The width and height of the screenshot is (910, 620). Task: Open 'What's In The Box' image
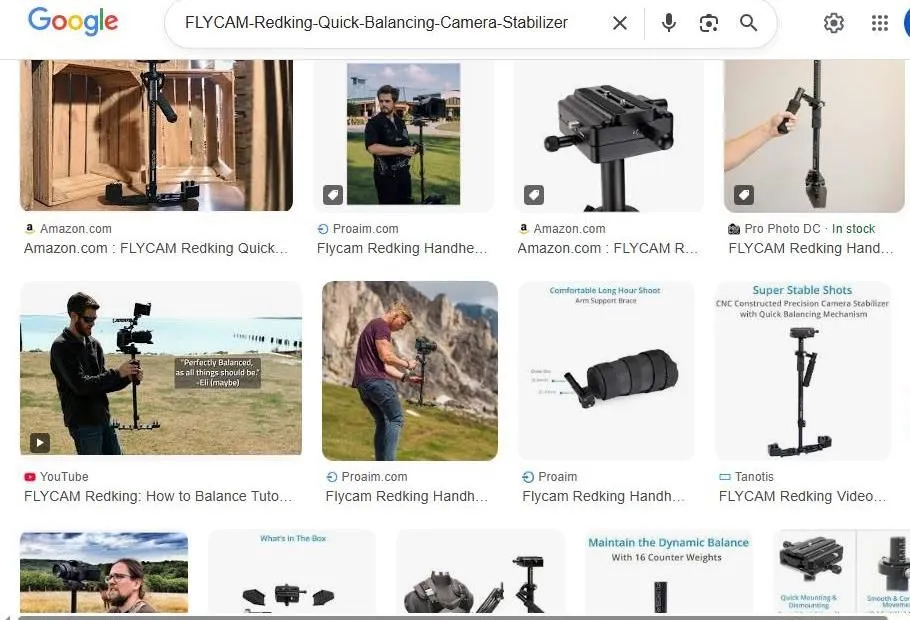[292, 572]
